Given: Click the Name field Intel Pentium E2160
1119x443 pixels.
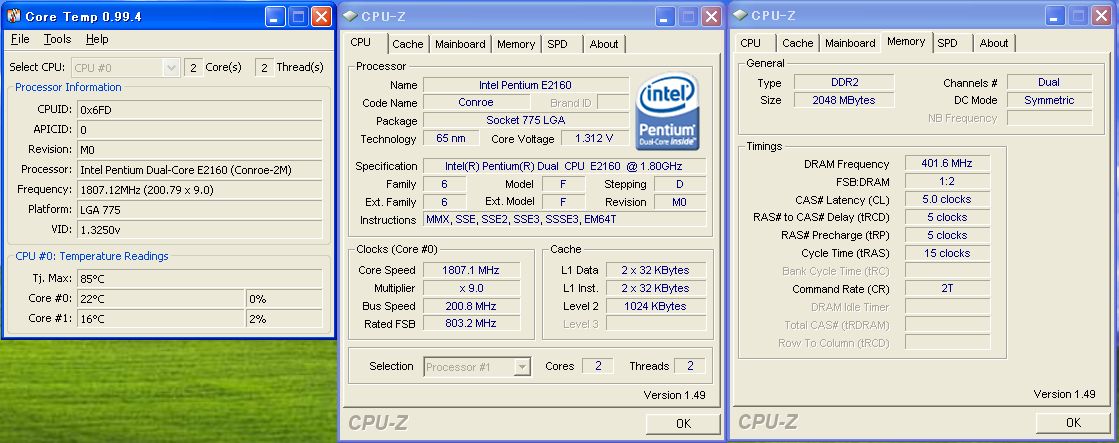Looking at the screenshot, I should tap(526, 85).
